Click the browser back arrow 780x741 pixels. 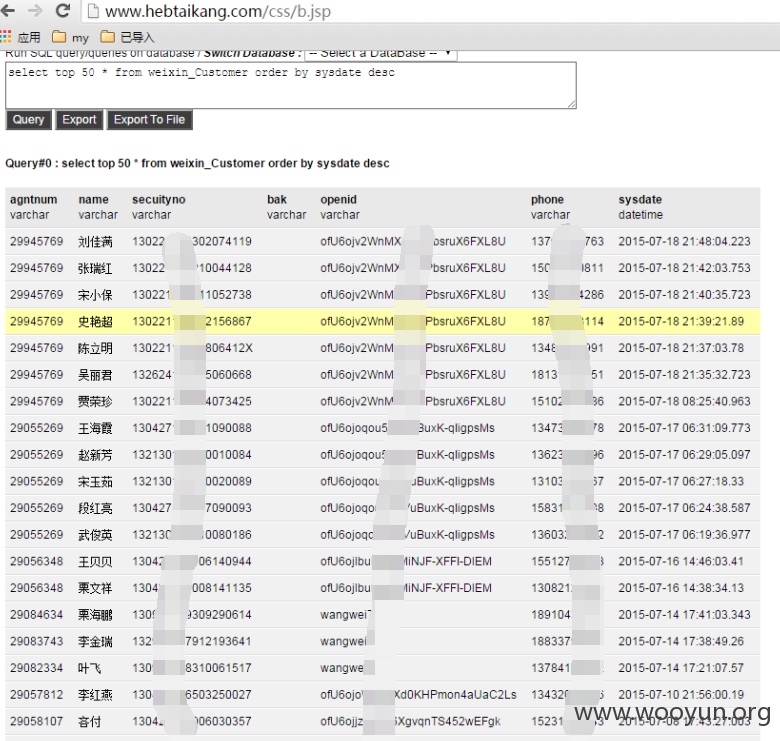(8, 10)
